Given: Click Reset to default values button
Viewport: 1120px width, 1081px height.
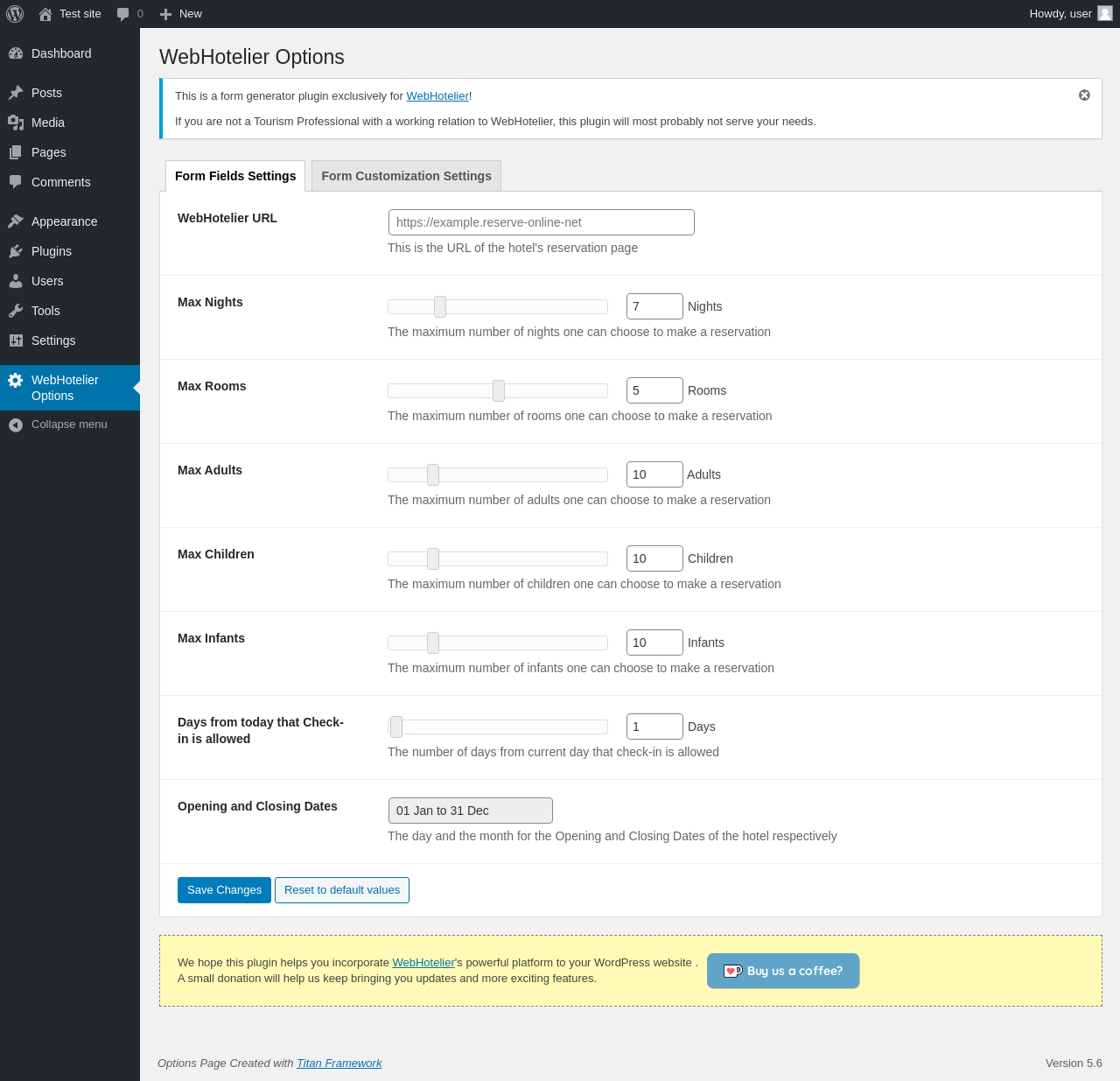Looking at the screenshot, I should 342,890.
